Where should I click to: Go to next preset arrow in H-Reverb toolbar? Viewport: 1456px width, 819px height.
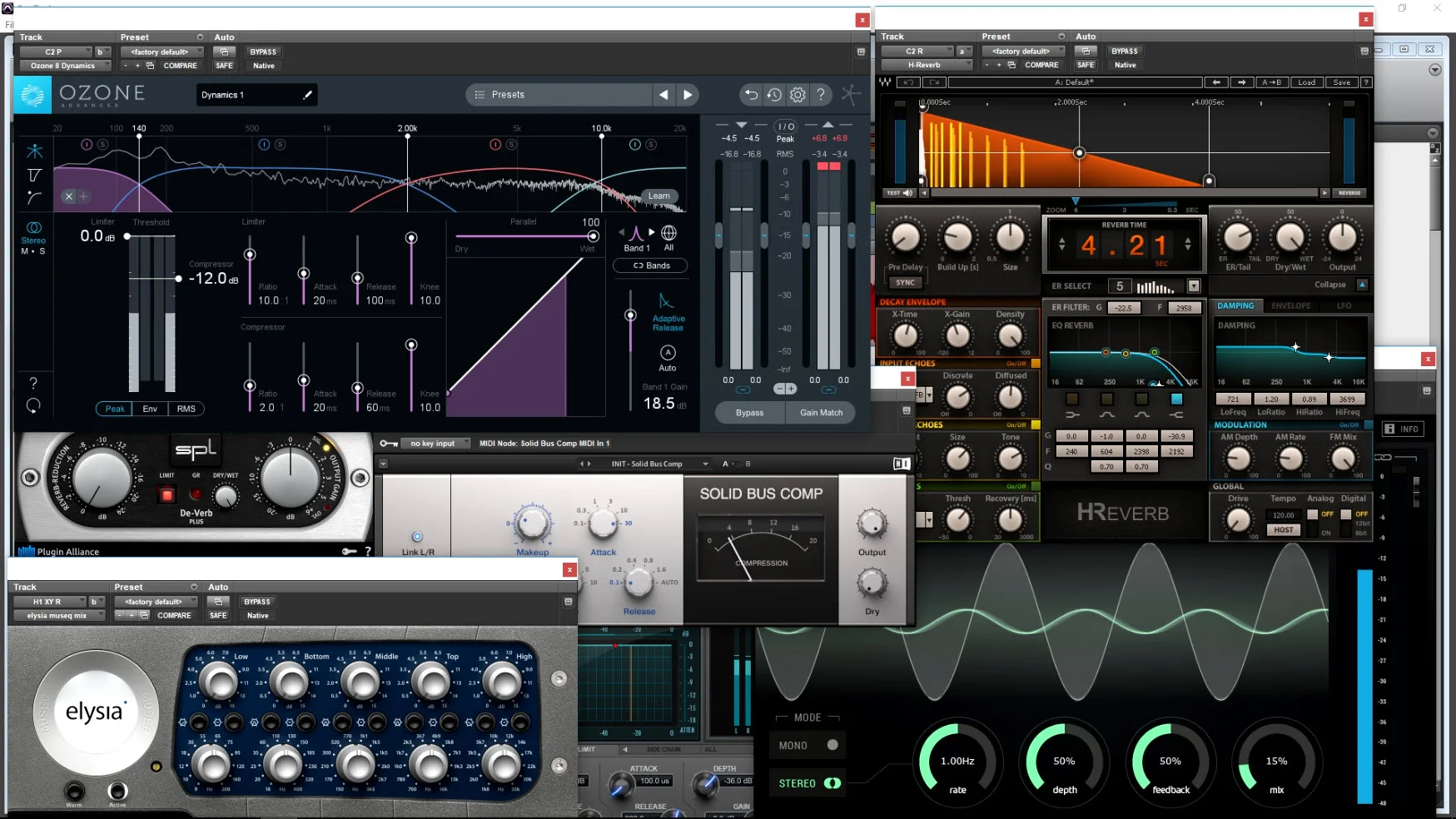(x=1242, y=82)
